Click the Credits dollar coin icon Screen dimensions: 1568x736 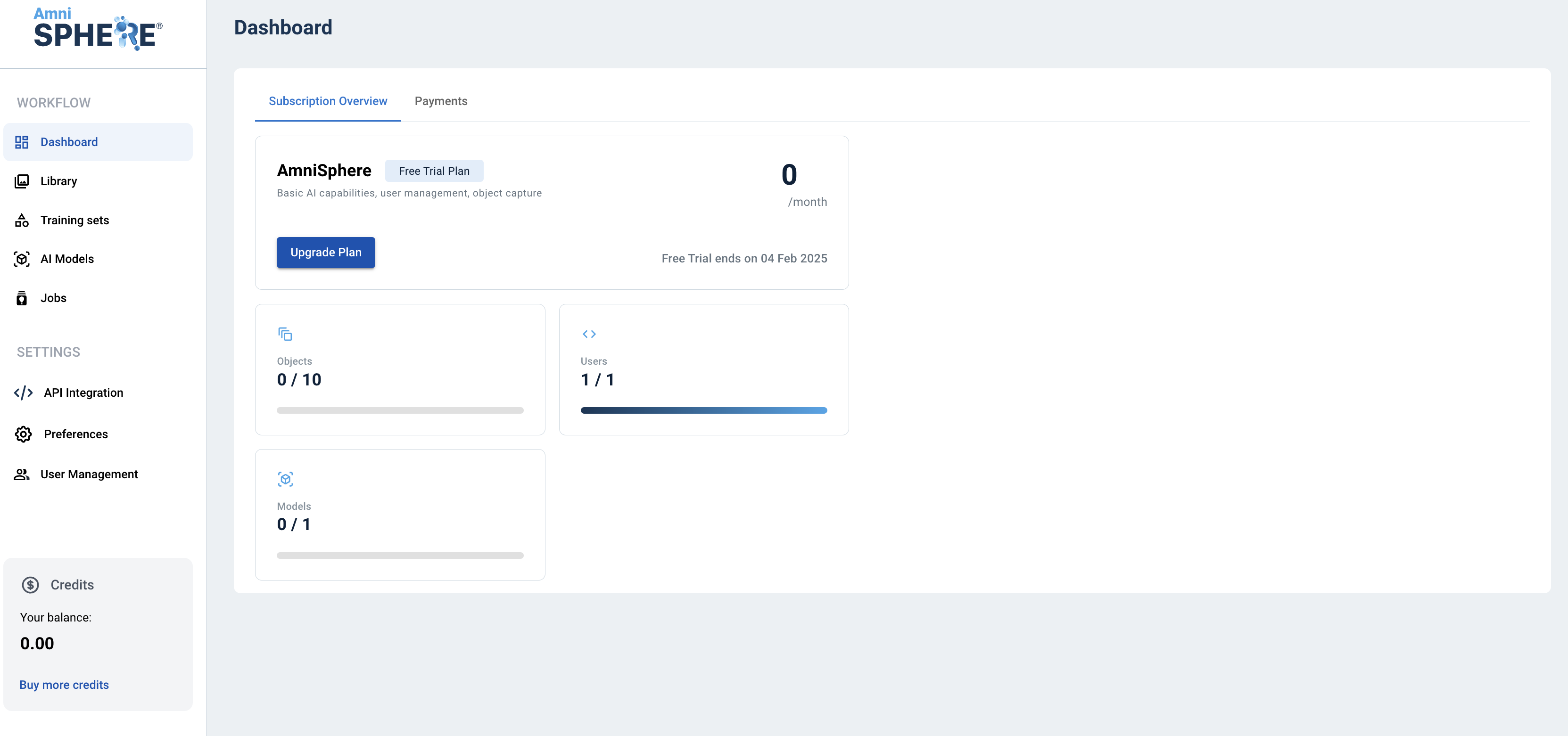pos(31,585)
